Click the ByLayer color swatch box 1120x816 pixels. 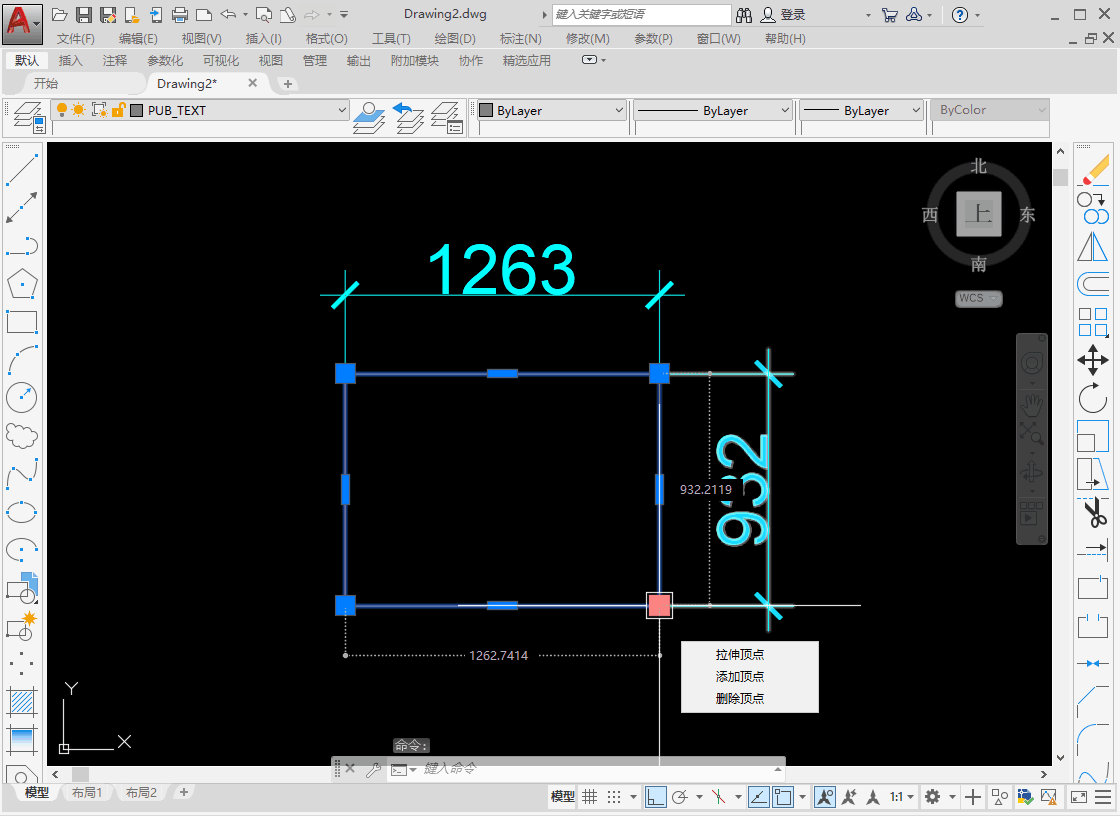(x=486, y=110)
